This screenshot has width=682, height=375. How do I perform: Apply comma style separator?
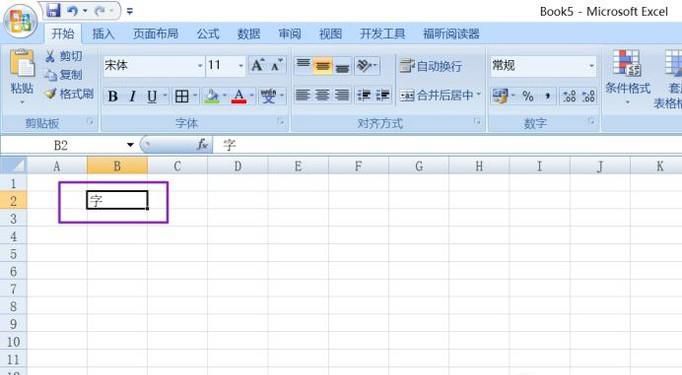pos(548,96)
